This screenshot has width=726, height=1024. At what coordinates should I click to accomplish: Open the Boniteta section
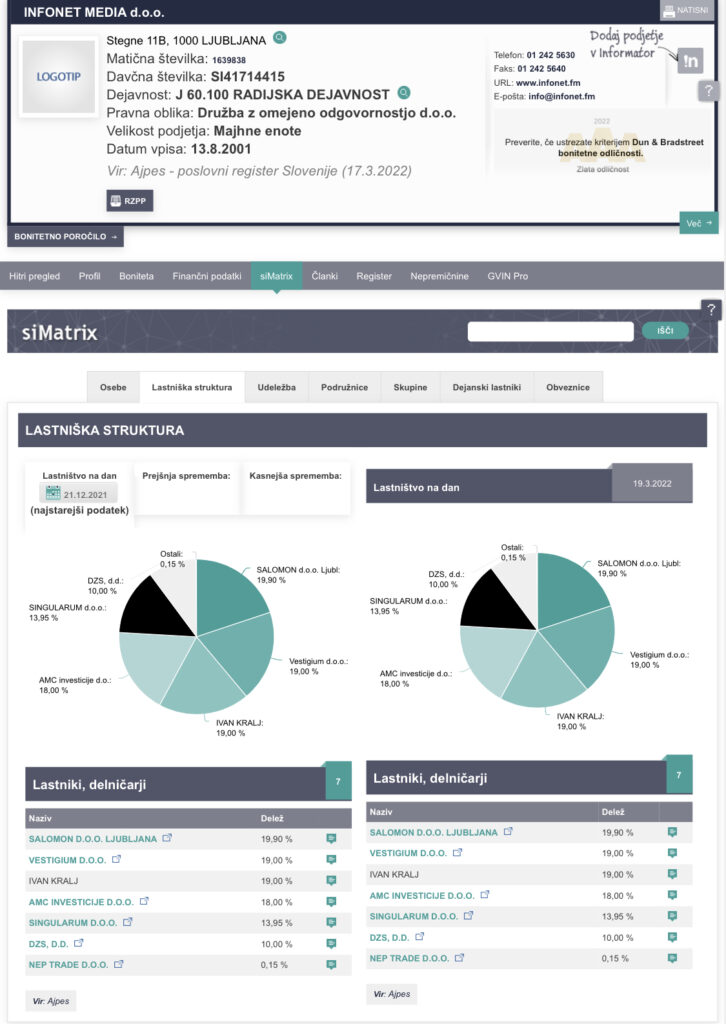[x=136, y=276]
